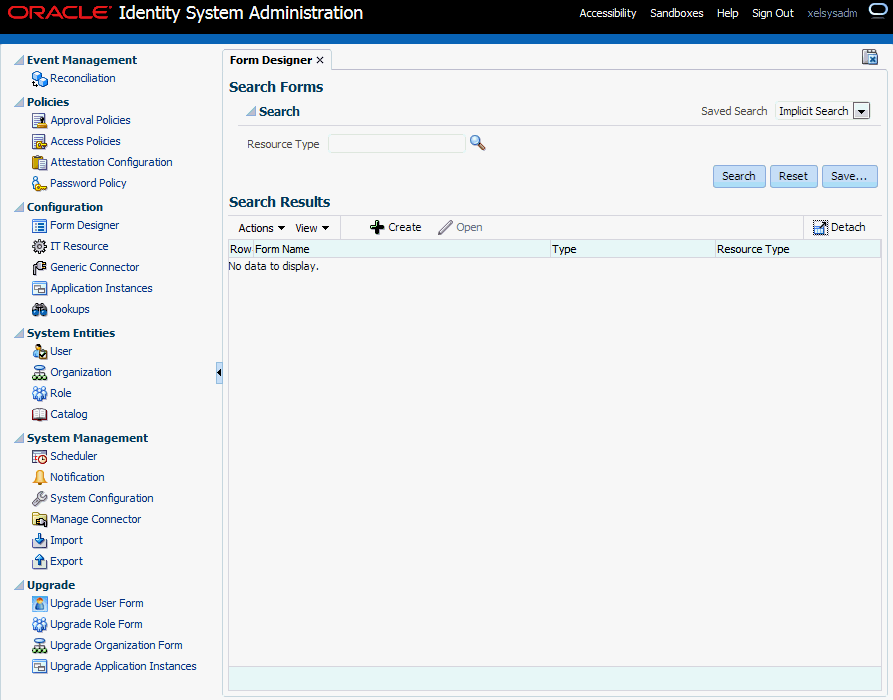The height and width of the screenshot is (700, 893).
Task: Open Help from the header
Action: click(727, 13)
